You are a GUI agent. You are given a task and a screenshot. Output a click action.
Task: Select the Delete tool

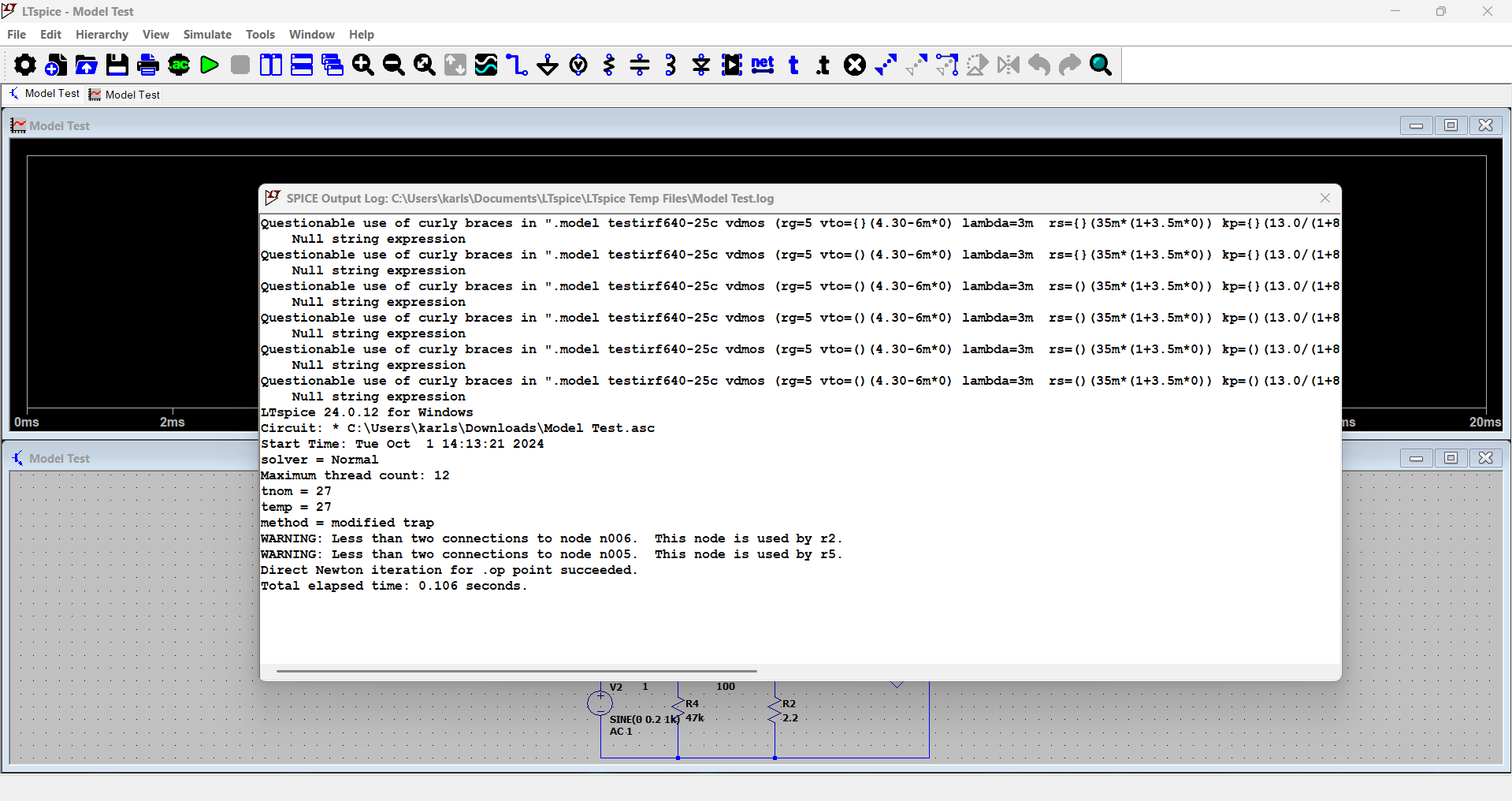click(x=855, y=65)
